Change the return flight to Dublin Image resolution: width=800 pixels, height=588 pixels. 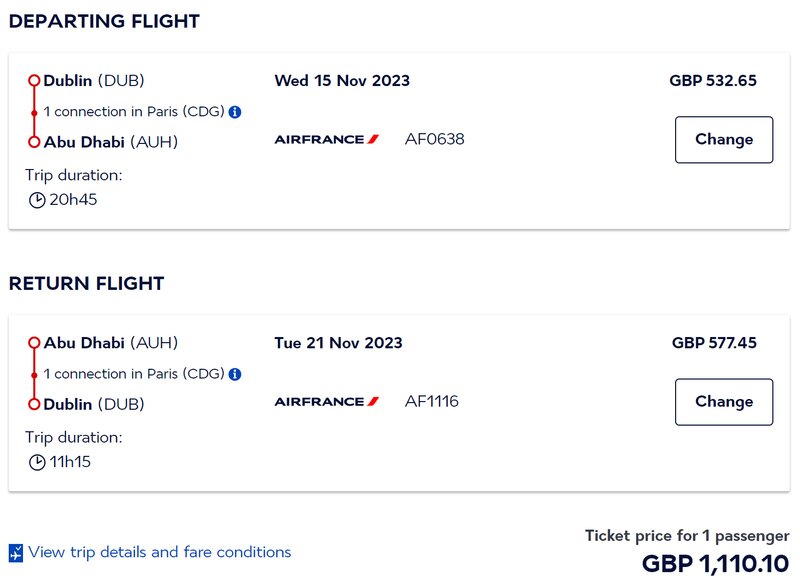[x=724, y=402]
